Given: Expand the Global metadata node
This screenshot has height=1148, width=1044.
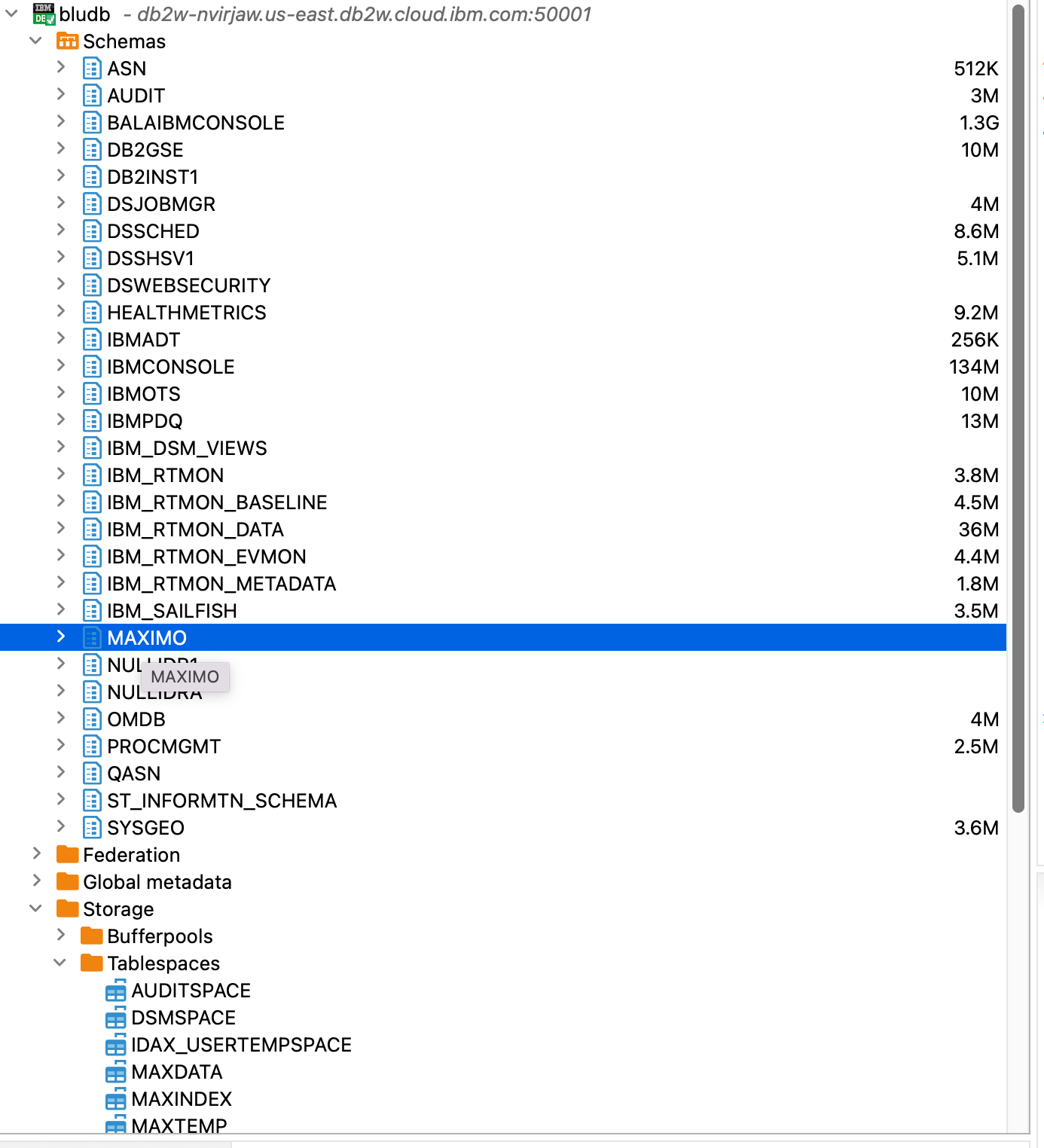Looking at the screenshot, I should 35,881.
